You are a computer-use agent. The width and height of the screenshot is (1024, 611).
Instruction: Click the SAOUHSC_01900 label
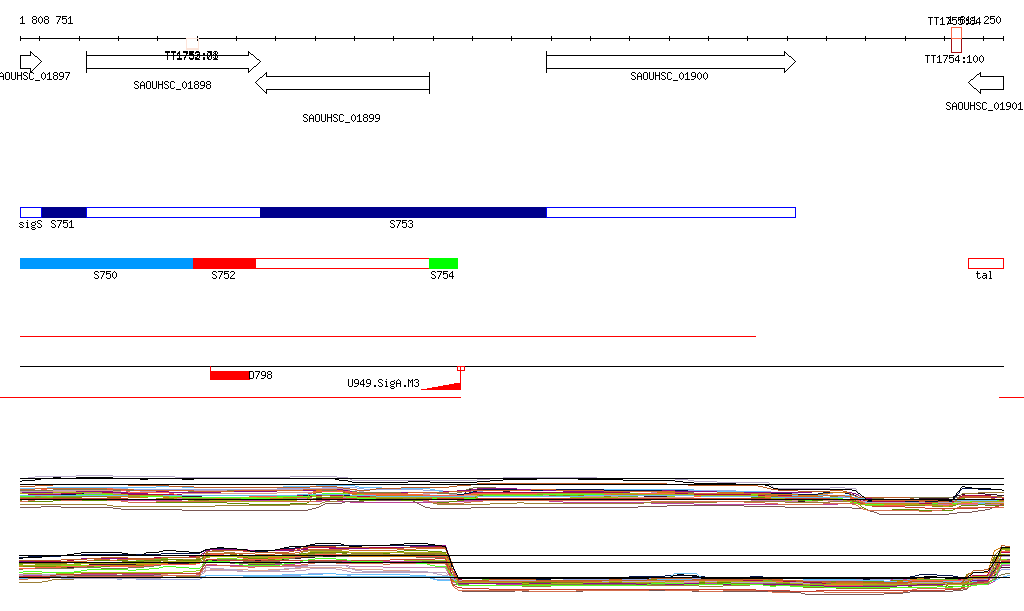click(669, 76)
